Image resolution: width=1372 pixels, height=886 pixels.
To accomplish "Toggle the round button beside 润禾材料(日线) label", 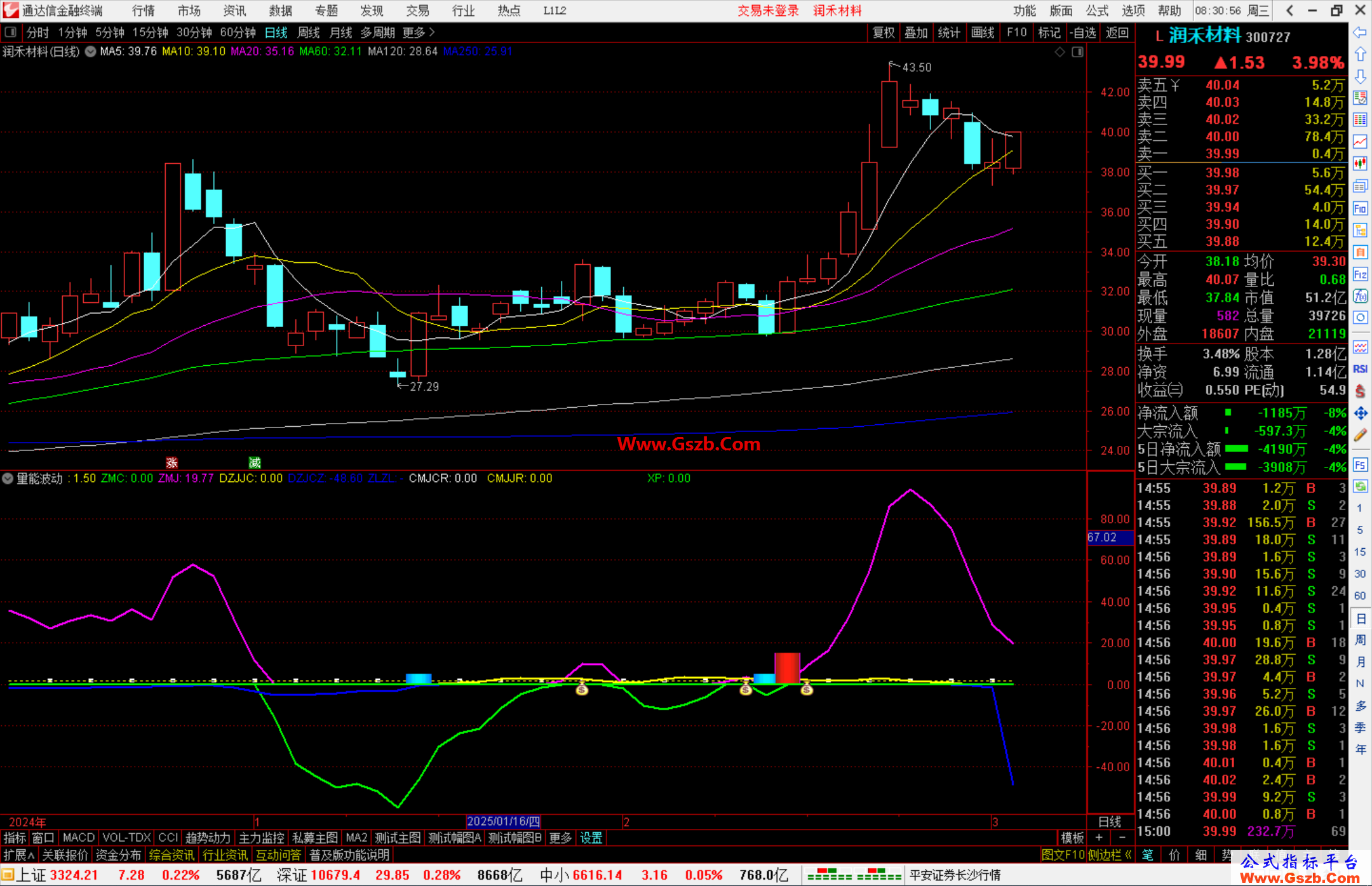I will coord(90,51).
